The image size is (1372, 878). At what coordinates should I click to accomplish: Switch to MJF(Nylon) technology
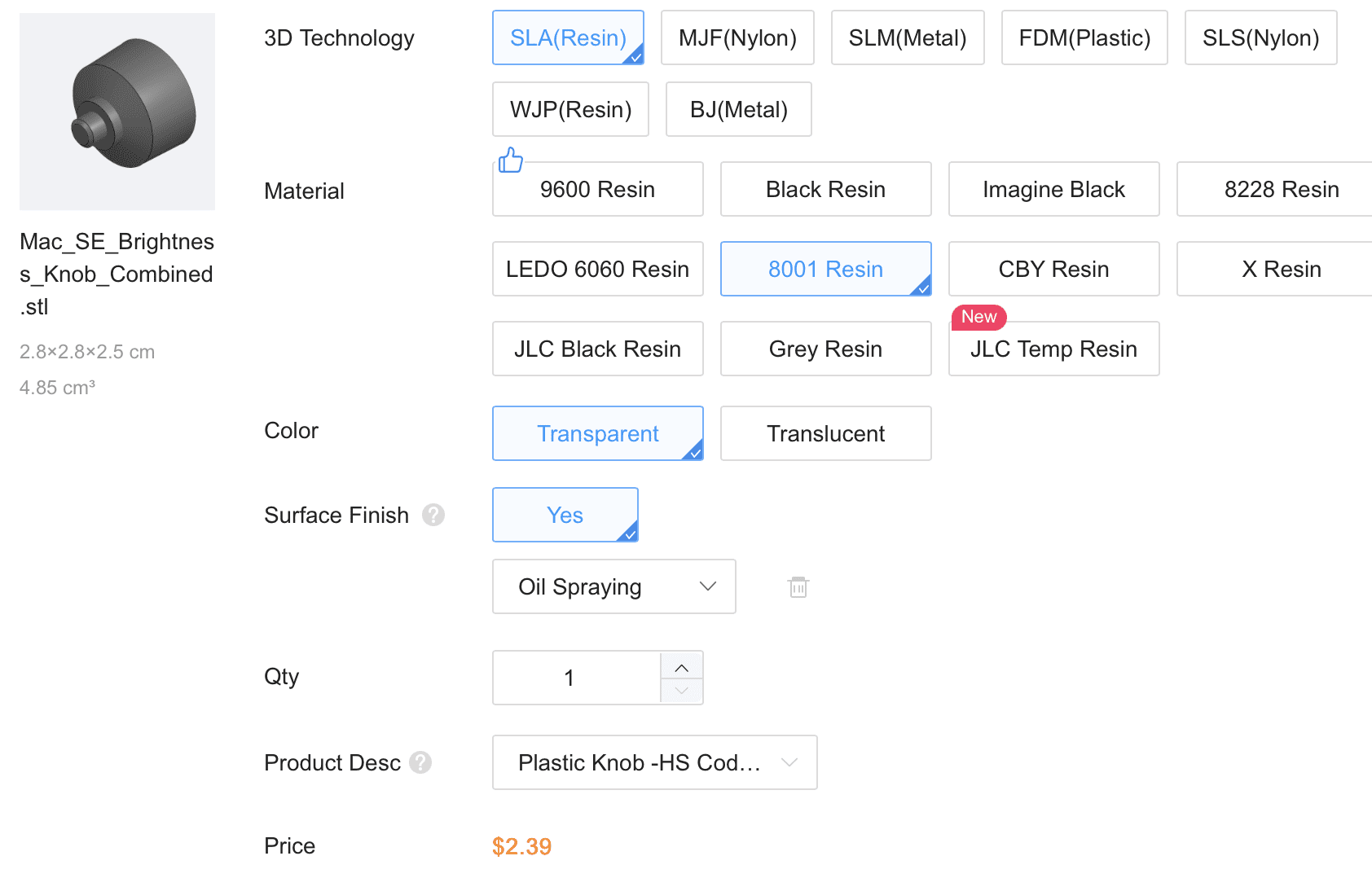[737, 37]
